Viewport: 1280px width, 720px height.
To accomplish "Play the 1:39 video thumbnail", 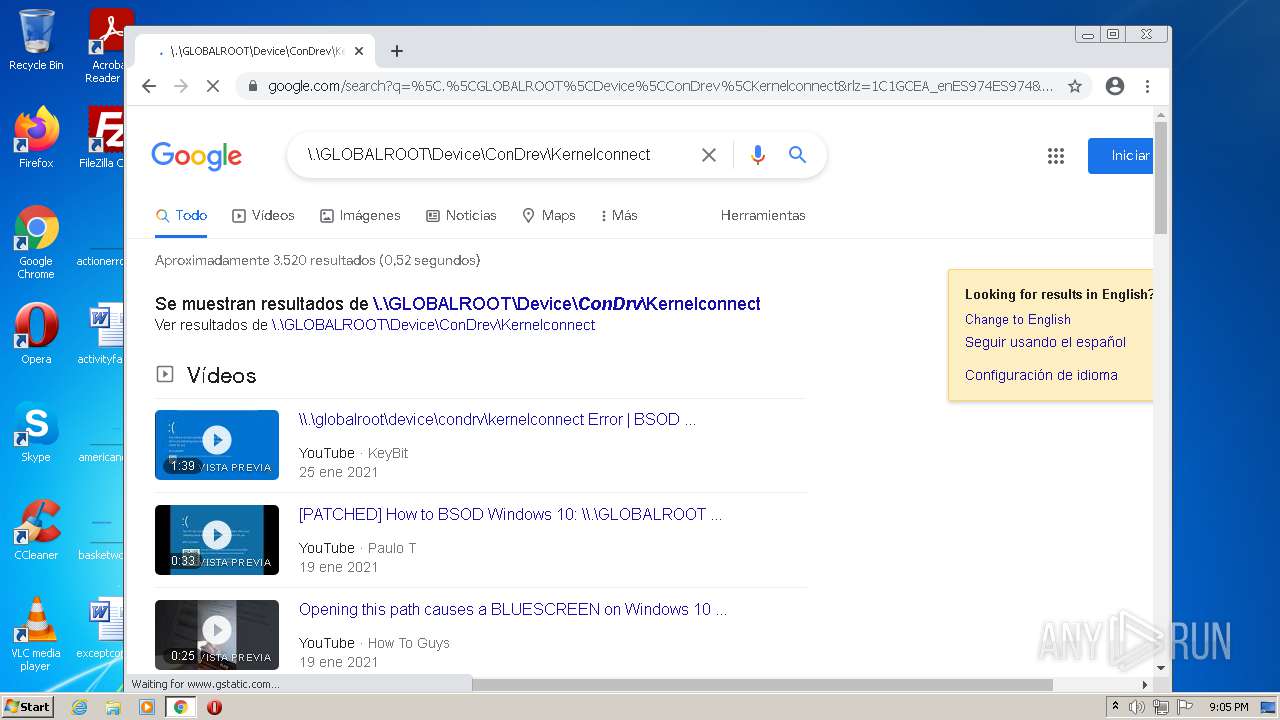I will coord(217,444).
